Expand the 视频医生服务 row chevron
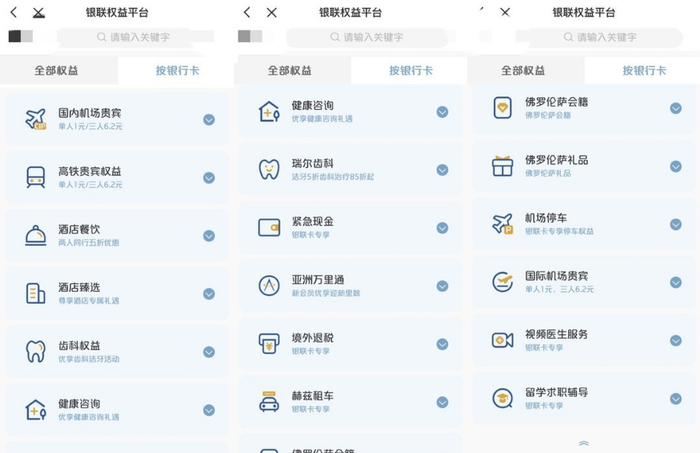 click(676, 341)
